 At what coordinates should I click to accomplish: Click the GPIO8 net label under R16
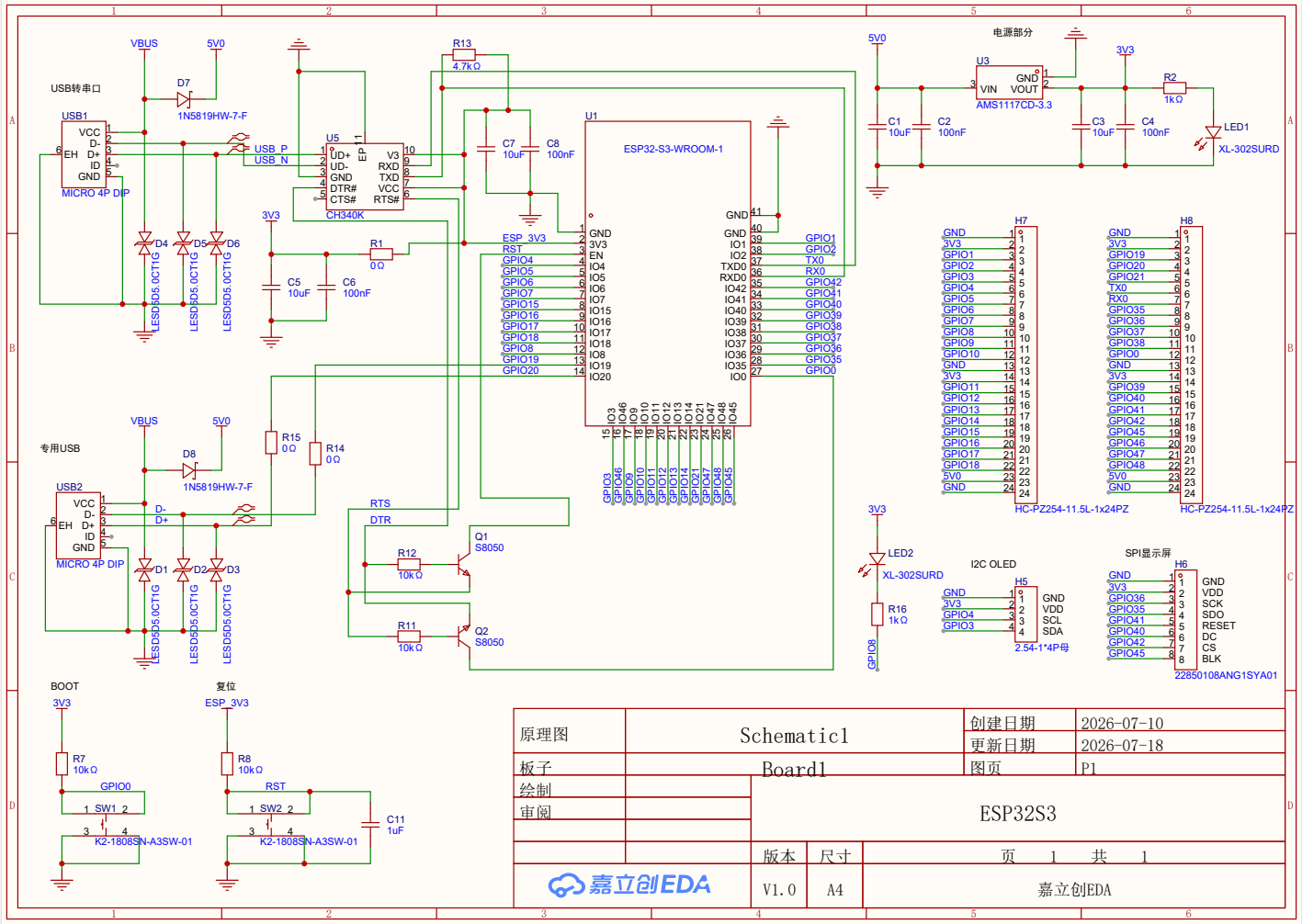pos(872,654)
